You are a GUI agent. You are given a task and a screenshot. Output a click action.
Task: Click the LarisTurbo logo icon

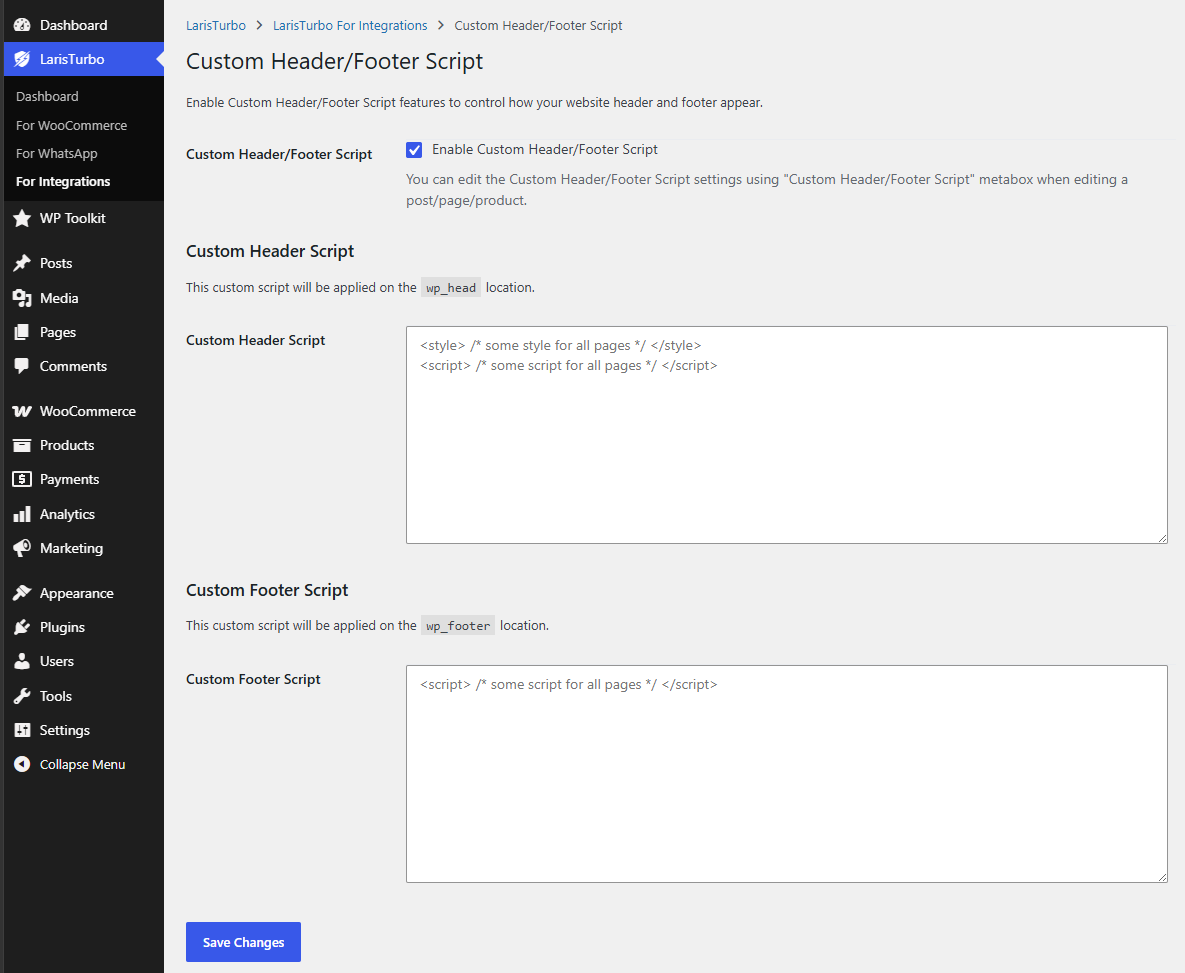(22, 59)
